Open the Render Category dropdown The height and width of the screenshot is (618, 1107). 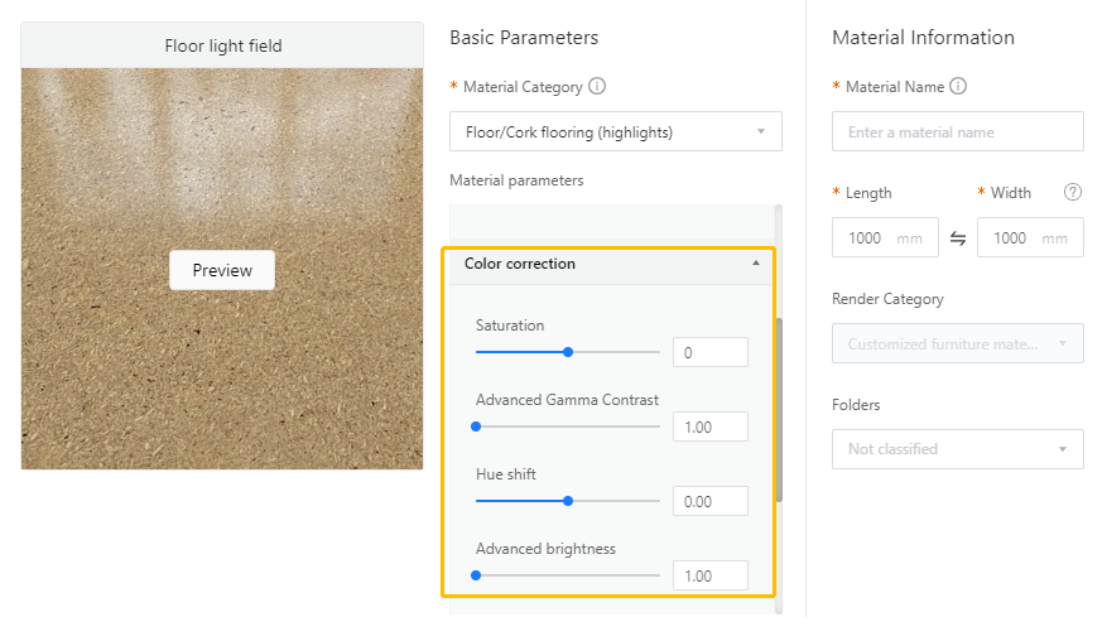point(957,343)
